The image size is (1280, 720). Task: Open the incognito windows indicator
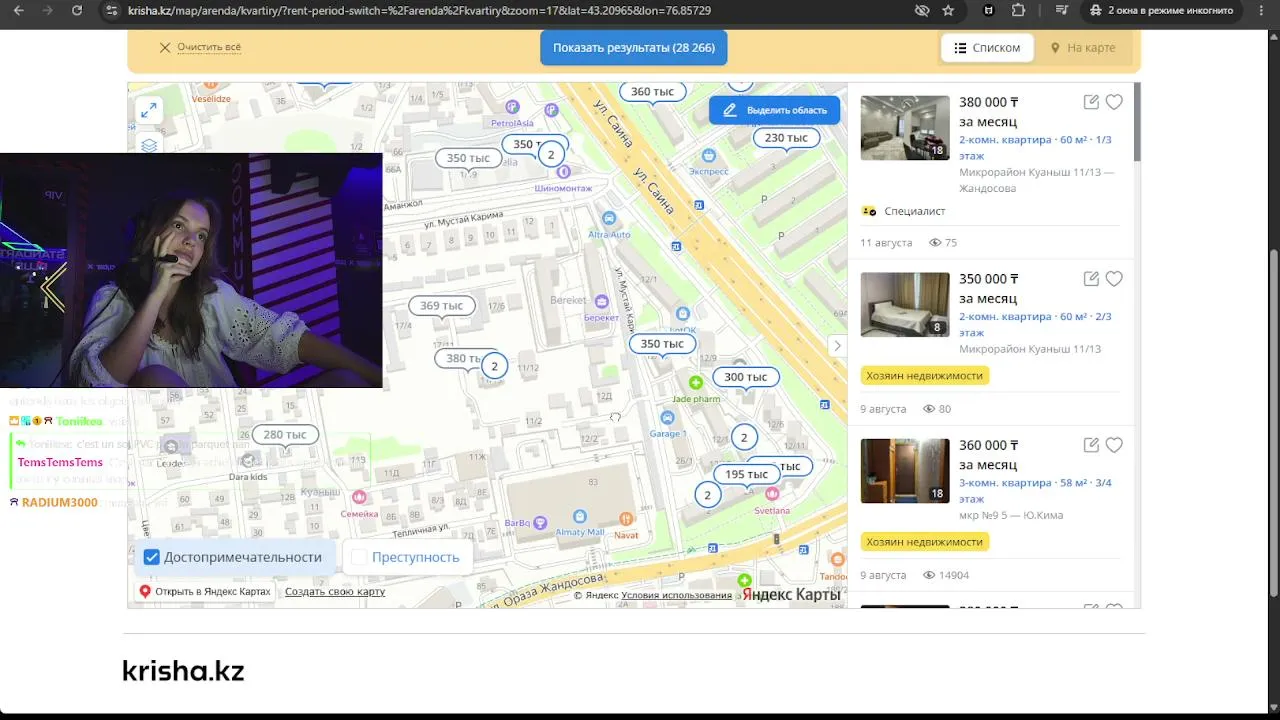tap(1162, 10)
